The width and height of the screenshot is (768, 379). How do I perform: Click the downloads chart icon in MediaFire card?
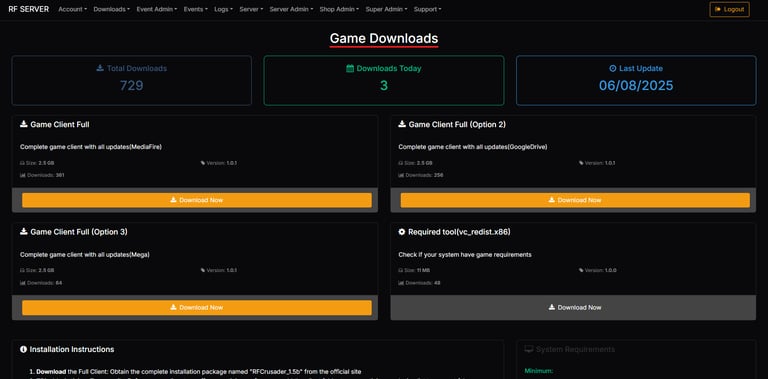coord(22,175)
